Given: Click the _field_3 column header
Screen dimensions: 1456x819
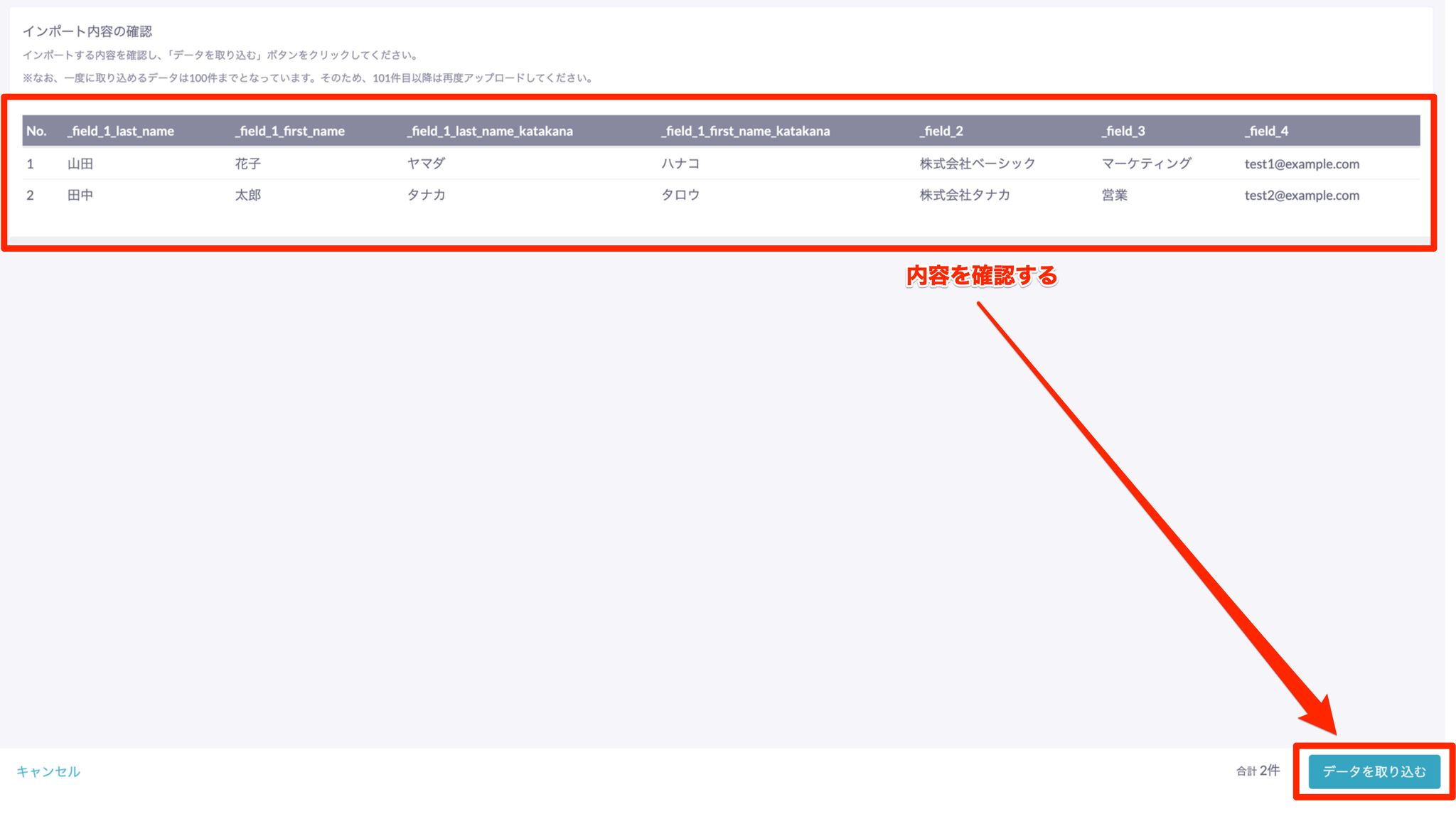Looking at the screenshot, I should pos(1123,131).
